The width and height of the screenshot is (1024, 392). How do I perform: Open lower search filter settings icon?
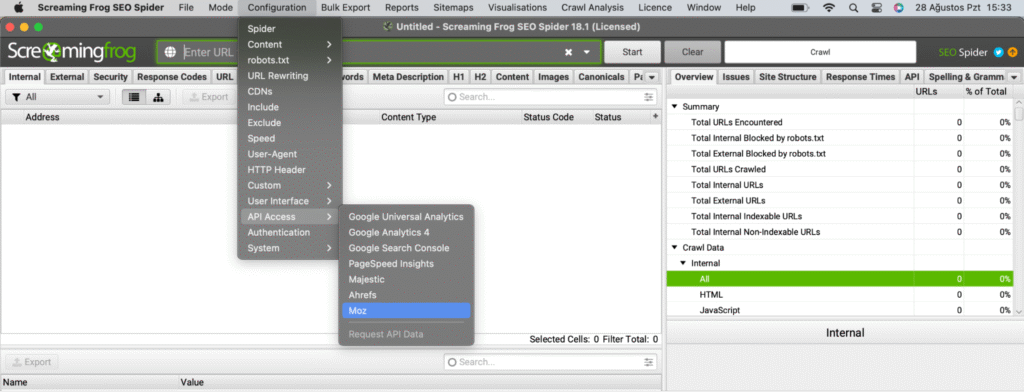click(x=648, y=362)
